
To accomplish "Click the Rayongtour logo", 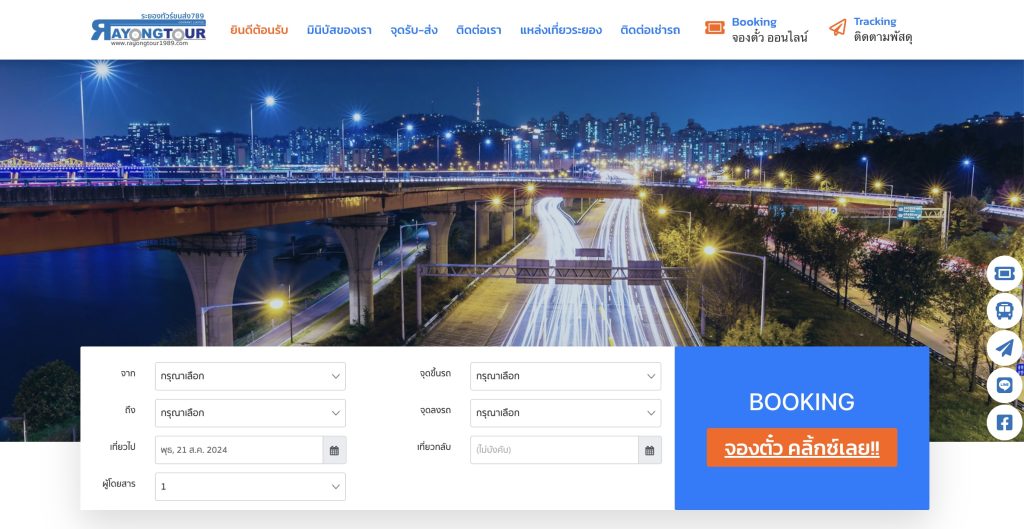I will (148, 30).
